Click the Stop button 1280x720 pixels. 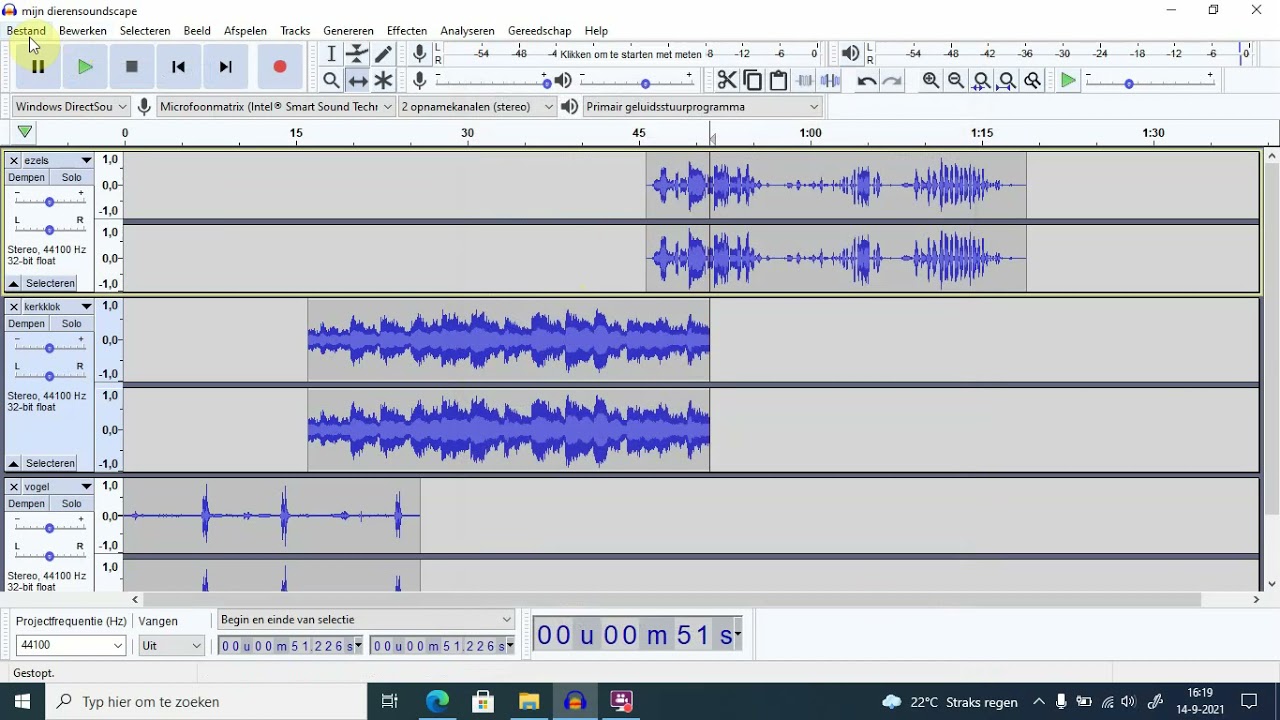pos(132,67)
